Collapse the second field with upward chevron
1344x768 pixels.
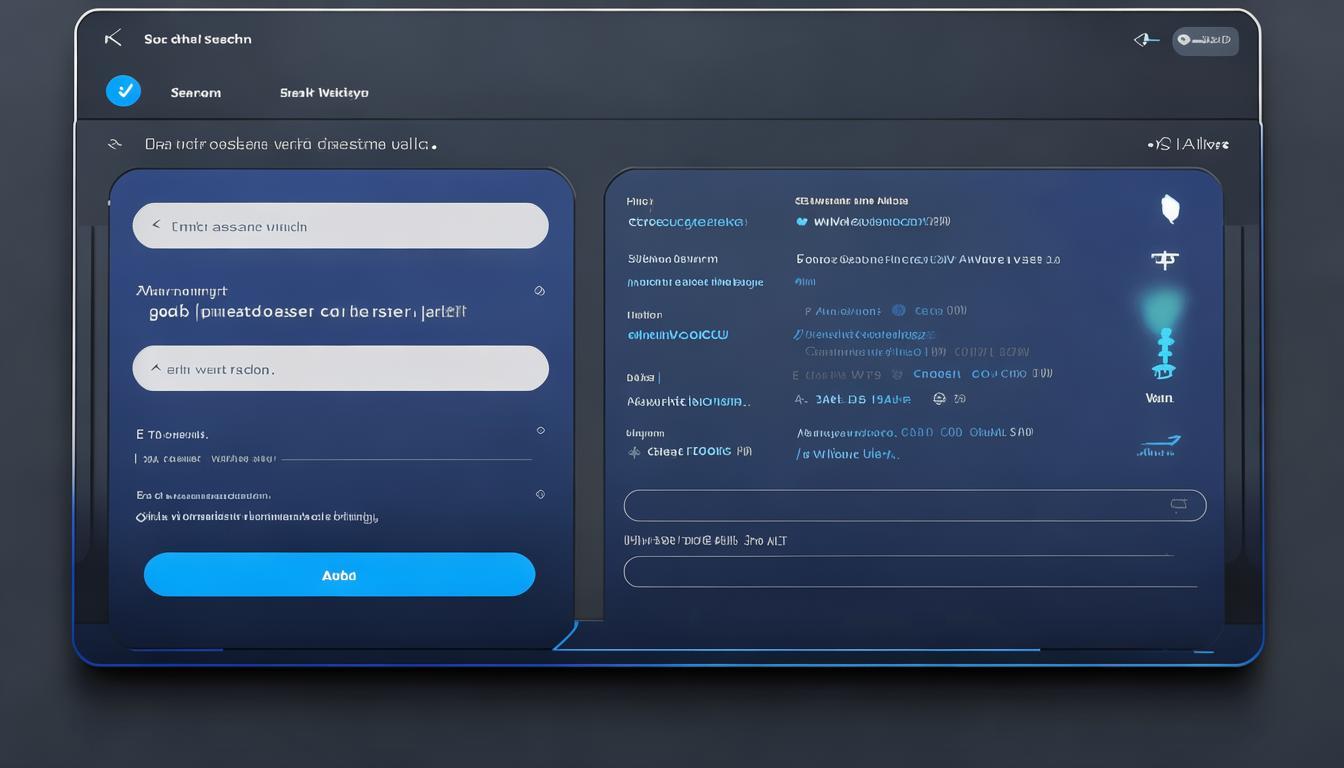[x=156, y=368]
